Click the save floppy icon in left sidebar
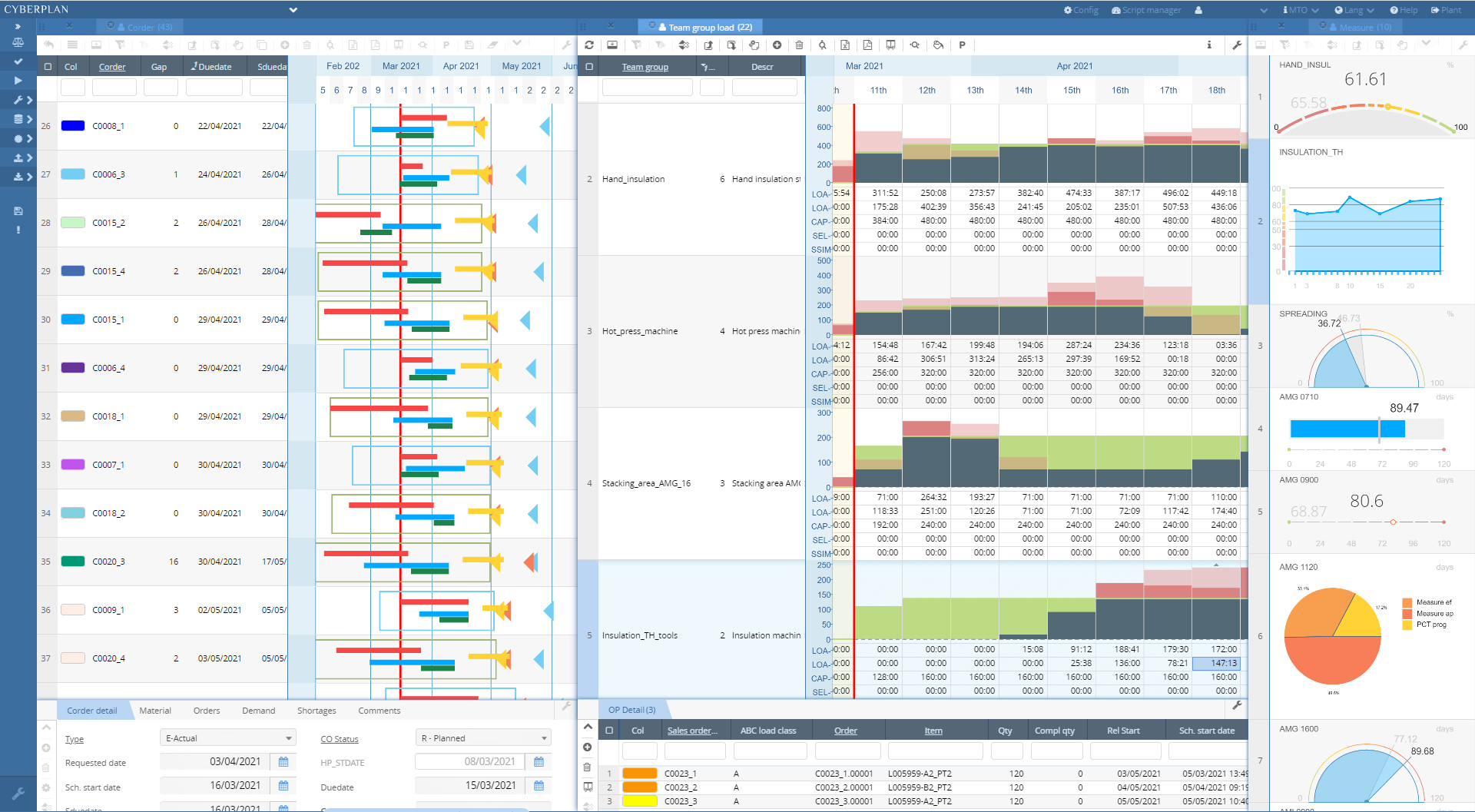 18,210
